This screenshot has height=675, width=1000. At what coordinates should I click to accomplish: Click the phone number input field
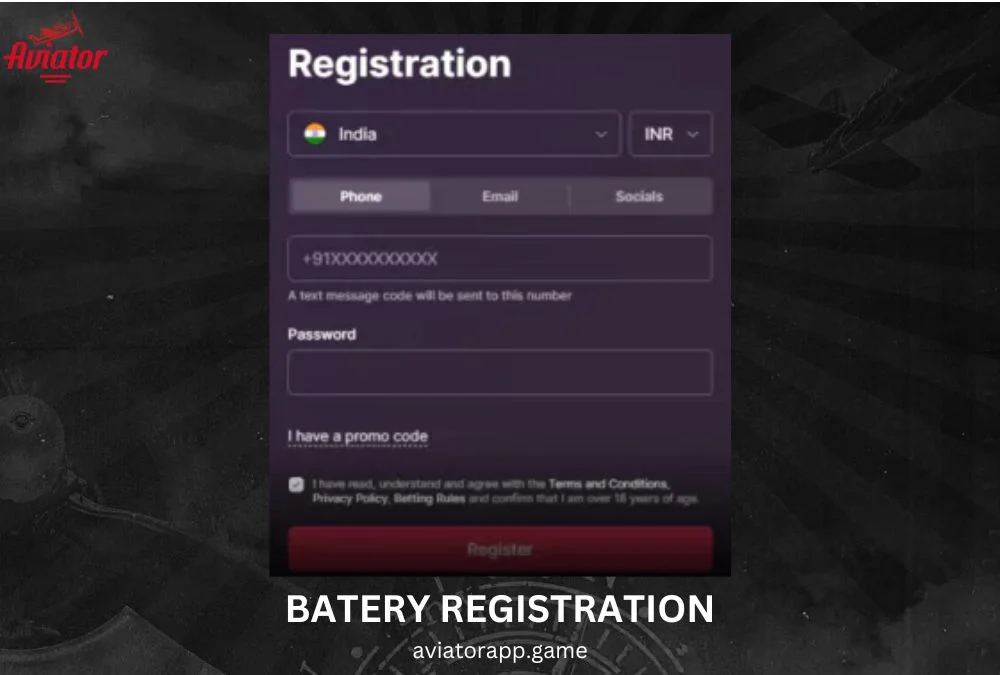[x=499, y=258]
